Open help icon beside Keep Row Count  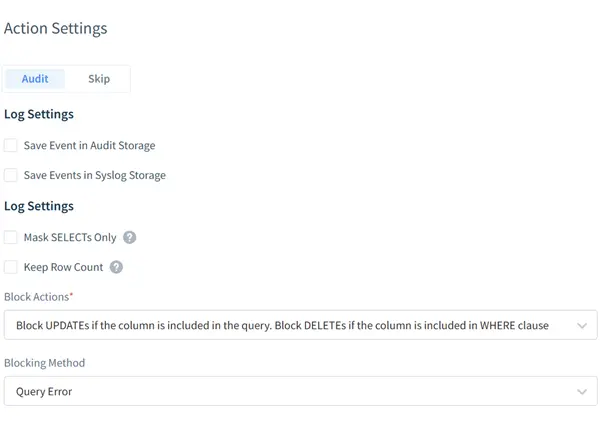(x=116, y=267)
